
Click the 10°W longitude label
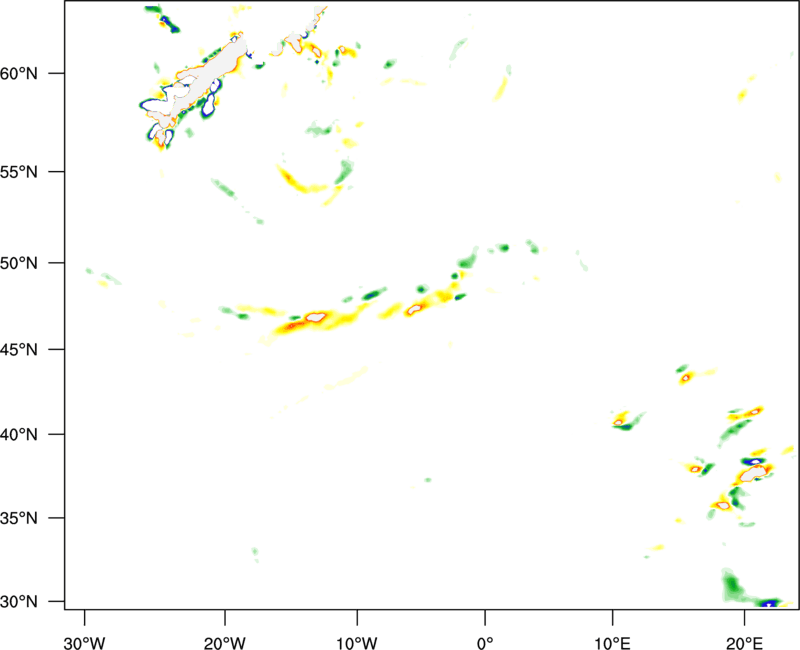356,644
